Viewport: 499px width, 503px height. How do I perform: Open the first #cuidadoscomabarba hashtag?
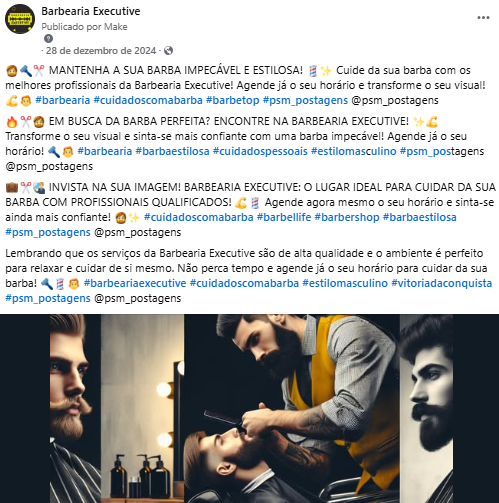tap(148, 100)
